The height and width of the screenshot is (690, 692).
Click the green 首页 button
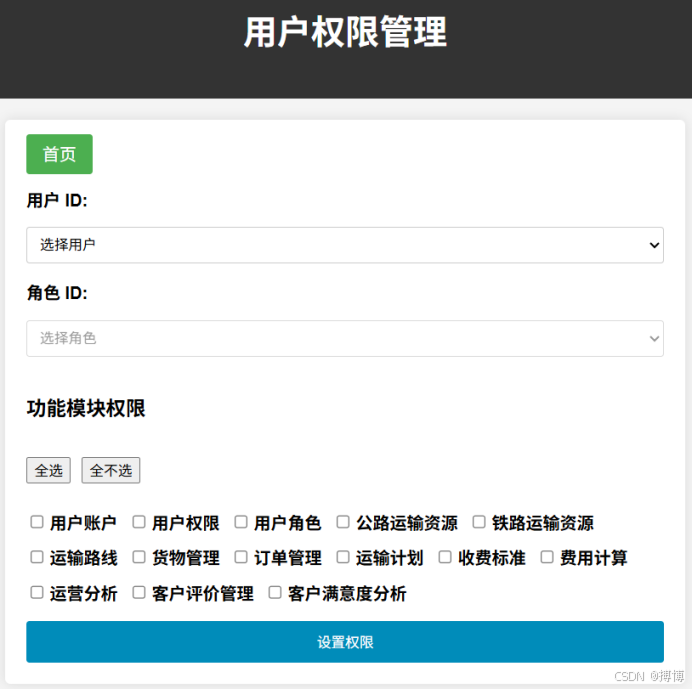click(x=59, y=154)
